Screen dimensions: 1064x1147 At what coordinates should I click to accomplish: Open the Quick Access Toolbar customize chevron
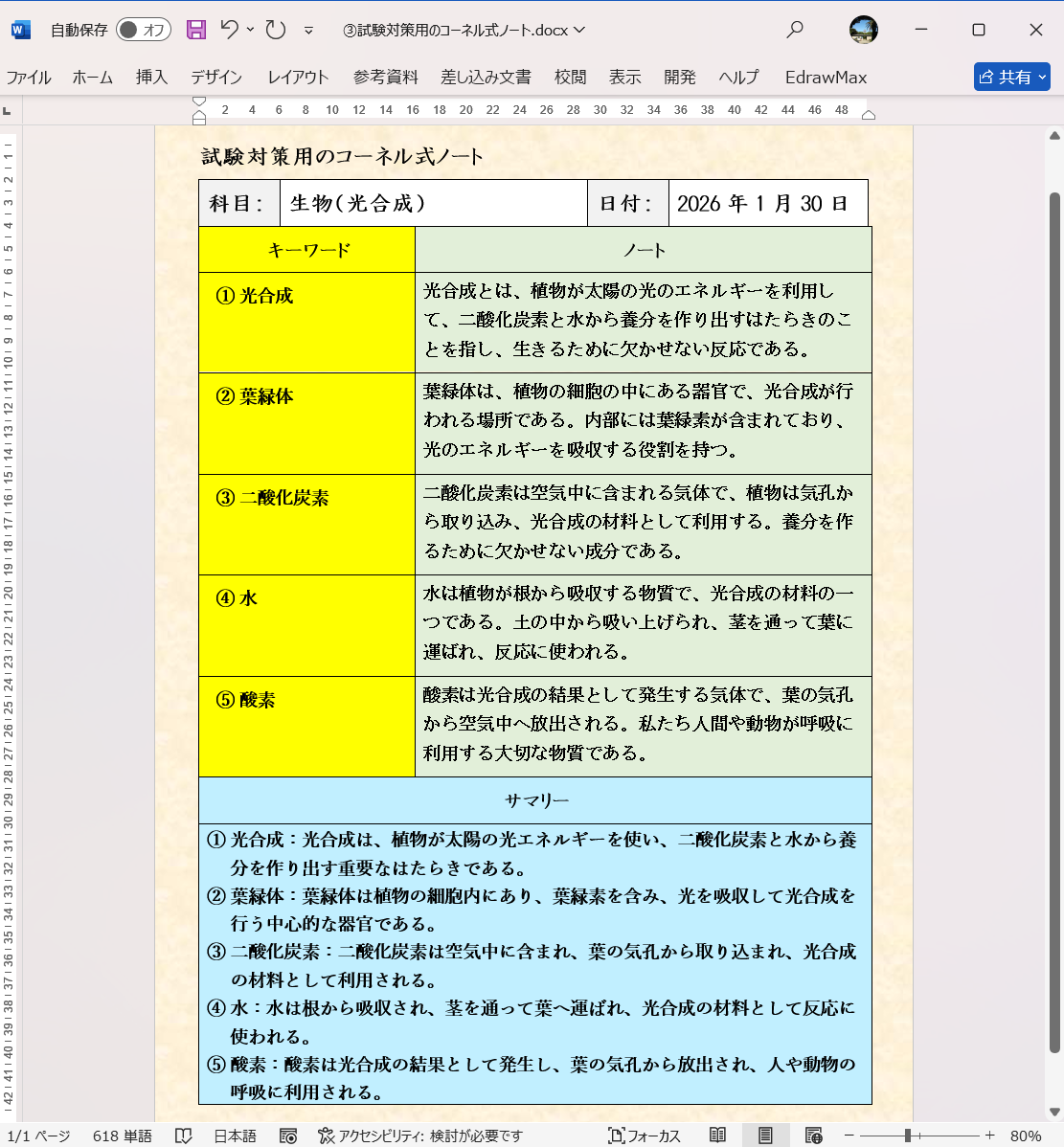308,30
